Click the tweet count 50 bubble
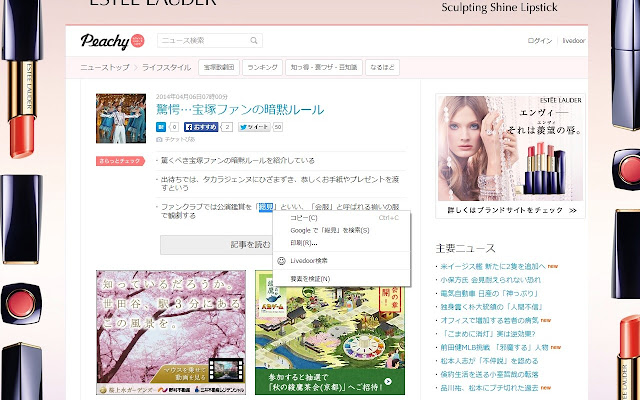 click(x=278, y=127)
